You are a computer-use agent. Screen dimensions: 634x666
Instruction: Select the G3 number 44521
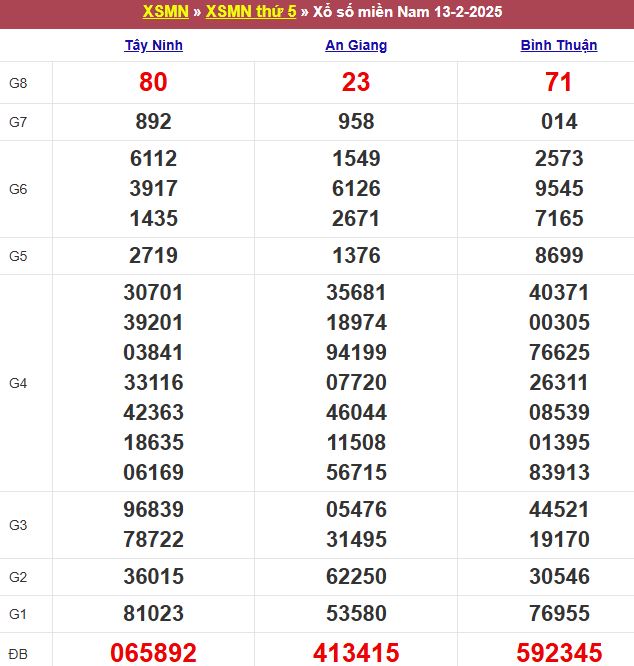[559, 509]
